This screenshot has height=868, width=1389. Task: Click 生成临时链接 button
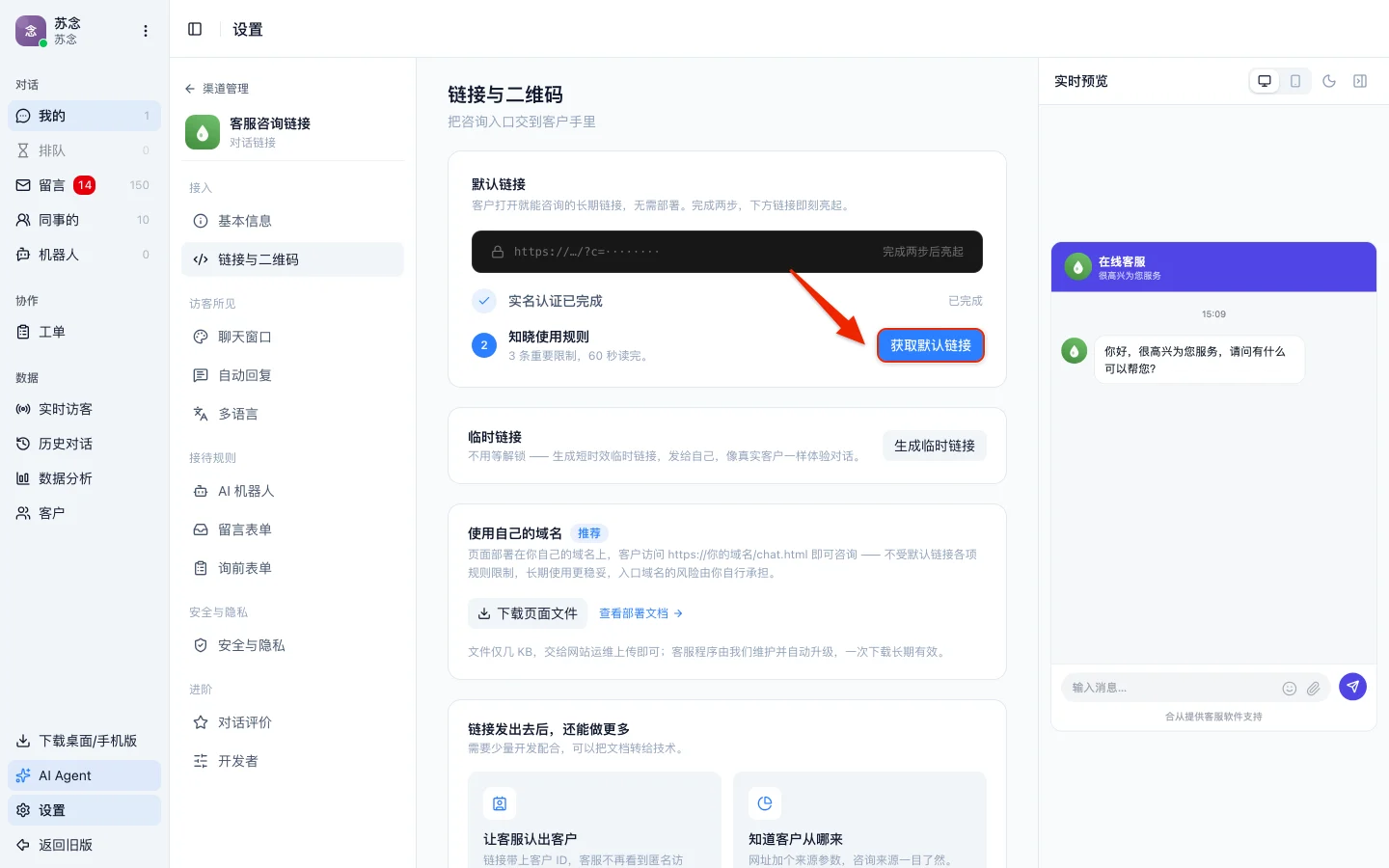pyautogui.click(x=935, y=446)
